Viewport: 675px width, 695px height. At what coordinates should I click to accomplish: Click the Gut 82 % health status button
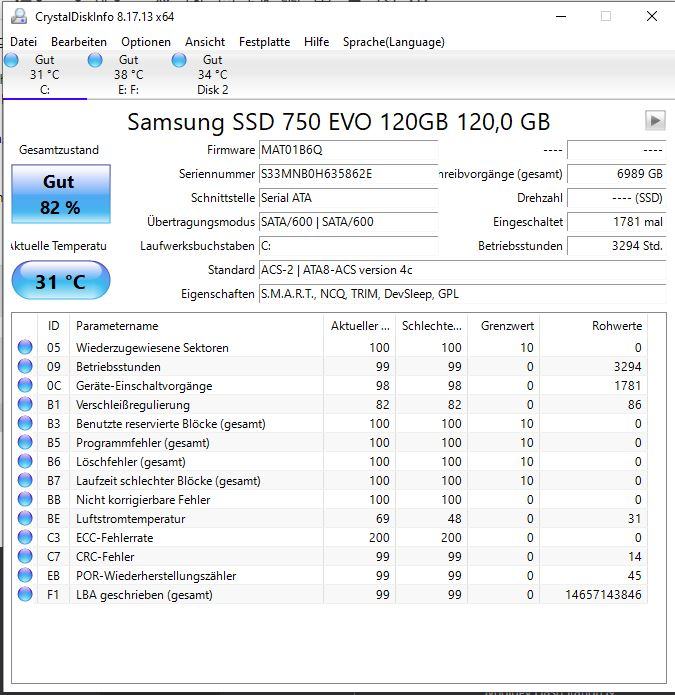coord(61,194)
